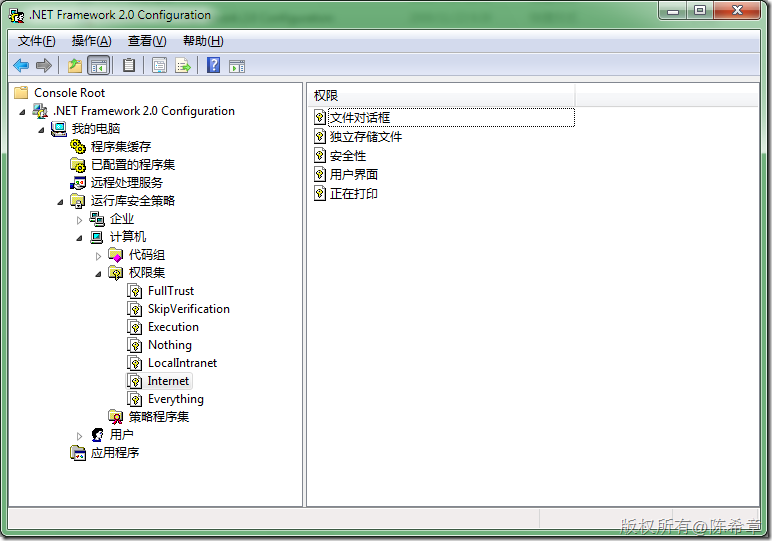Collapse the 我的电脑 tree node

point(41,130)
